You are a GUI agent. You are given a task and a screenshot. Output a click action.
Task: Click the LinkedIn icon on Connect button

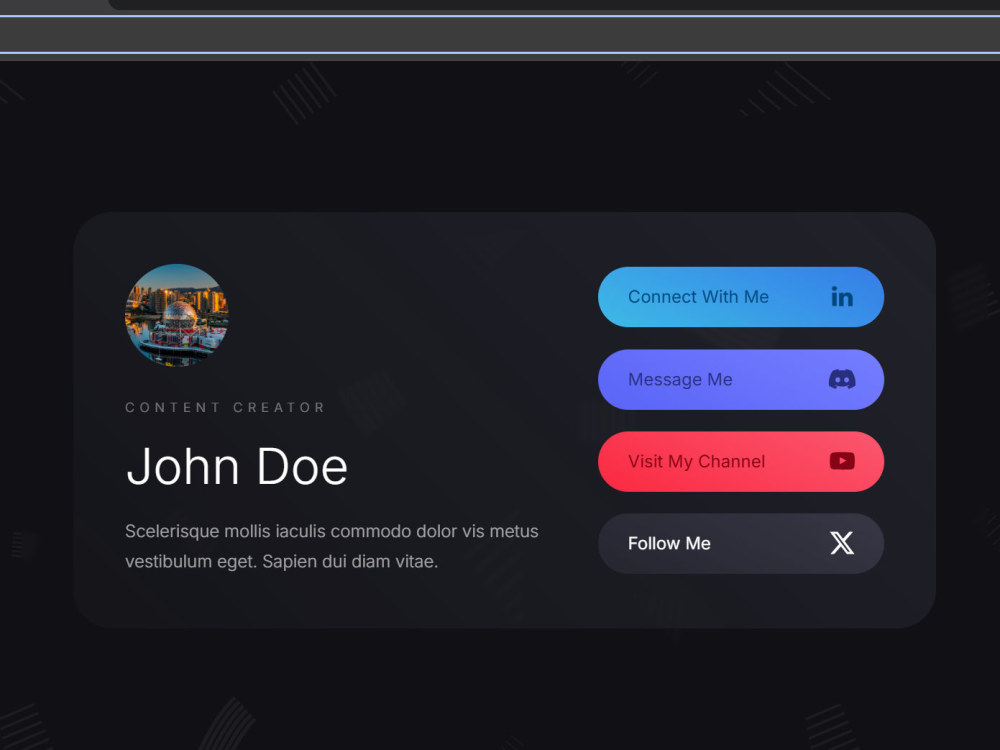[x=842, y=297]
